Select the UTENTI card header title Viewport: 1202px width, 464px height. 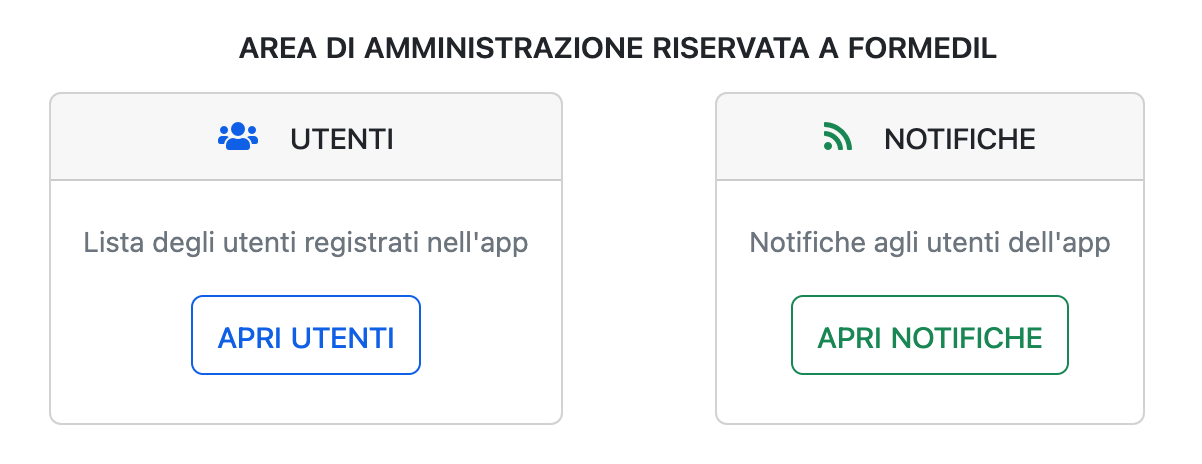[x=342, y=139]
